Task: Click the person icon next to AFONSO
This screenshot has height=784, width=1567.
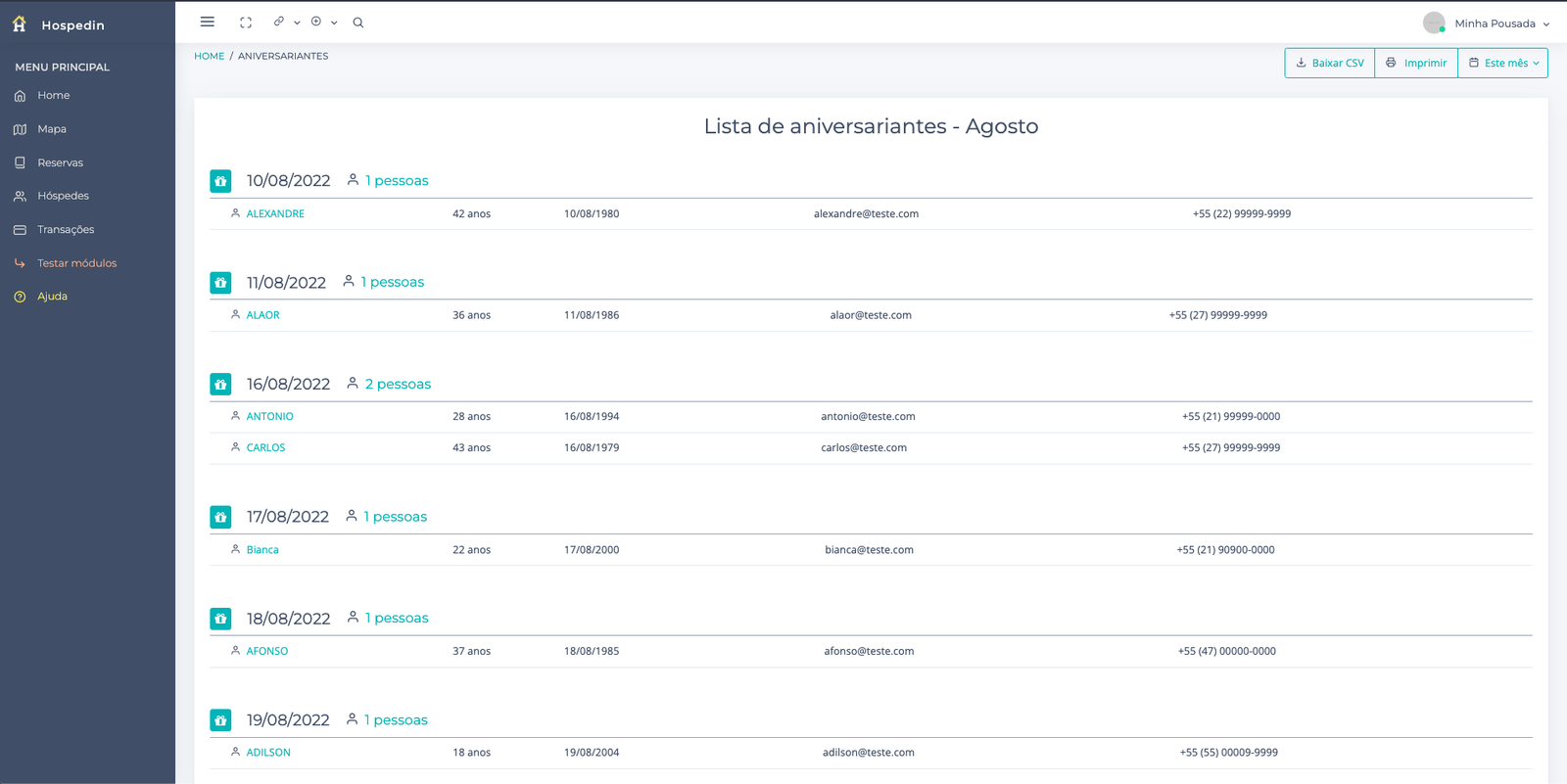Action: pos(235,650)
